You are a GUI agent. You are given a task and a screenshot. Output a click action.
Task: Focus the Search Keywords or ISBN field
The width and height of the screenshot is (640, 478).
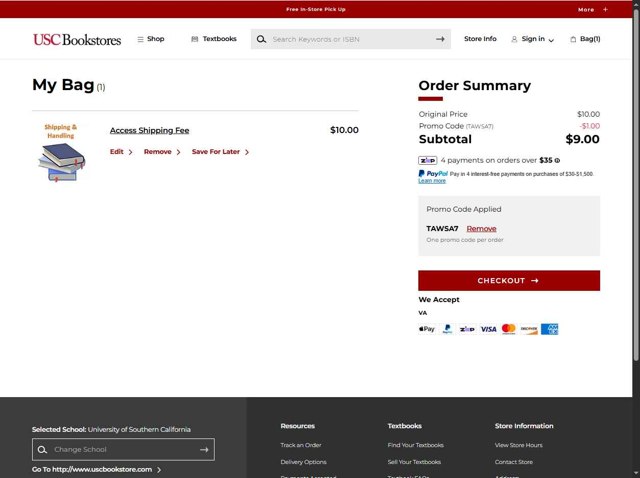coord(351,39)
